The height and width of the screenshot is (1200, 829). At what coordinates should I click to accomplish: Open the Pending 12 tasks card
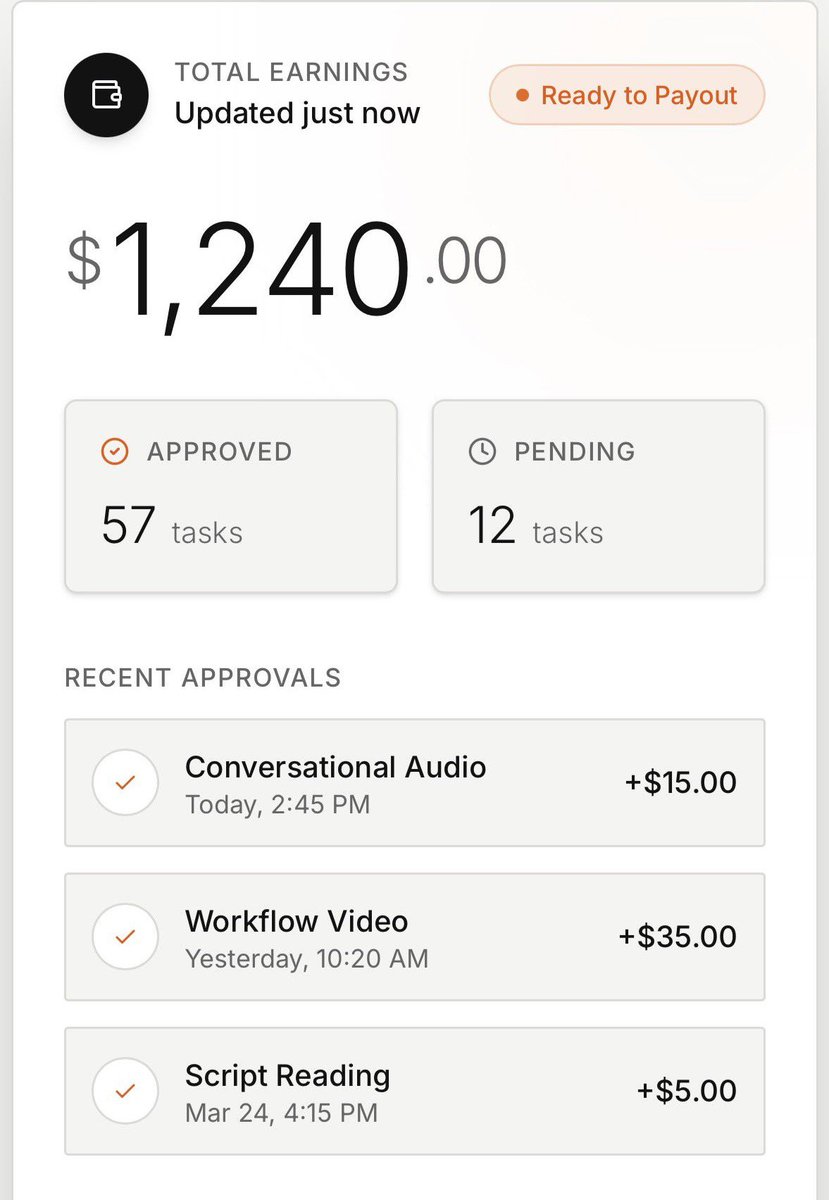pyautogui.click(x=598, y=496)
